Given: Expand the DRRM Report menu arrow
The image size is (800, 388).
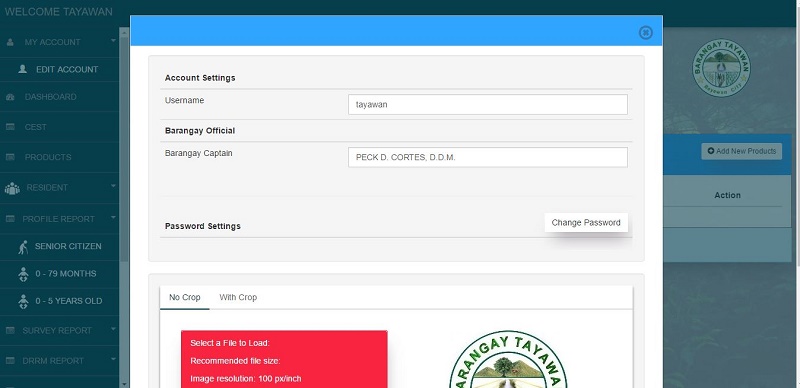Looking at the screenshot, I should point(113,359).
